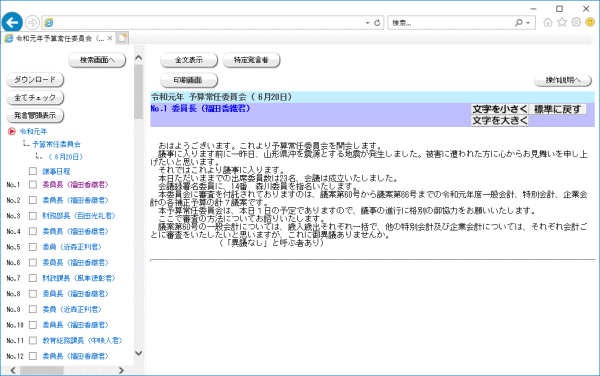Click inside the browser search box
The image size is (600, 376).
pos(452,23)
